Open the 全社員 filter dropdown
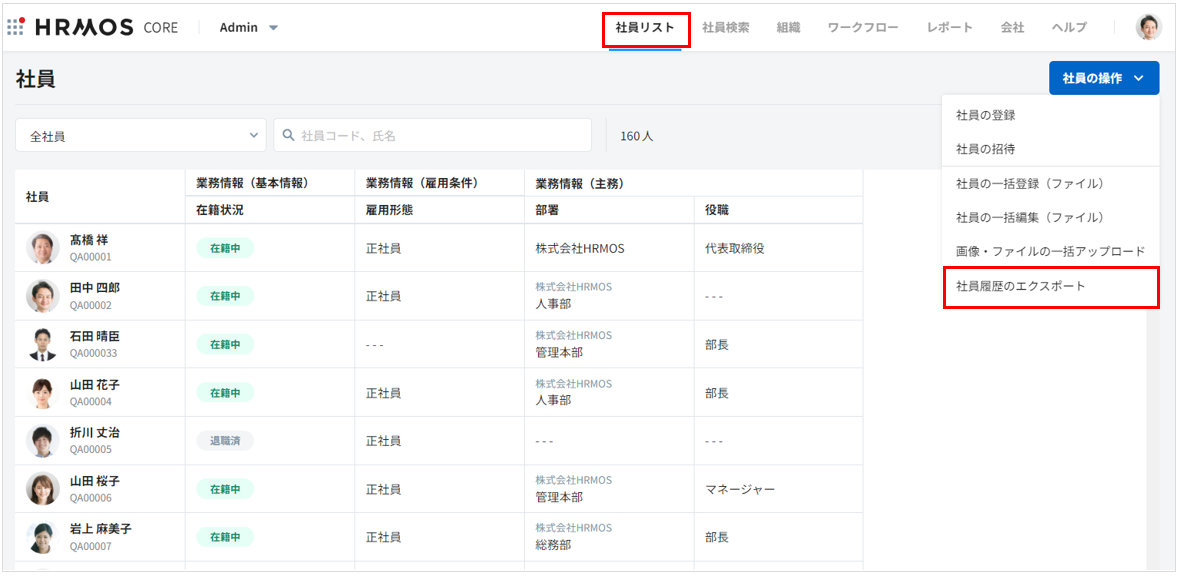 tap(141, 136)
